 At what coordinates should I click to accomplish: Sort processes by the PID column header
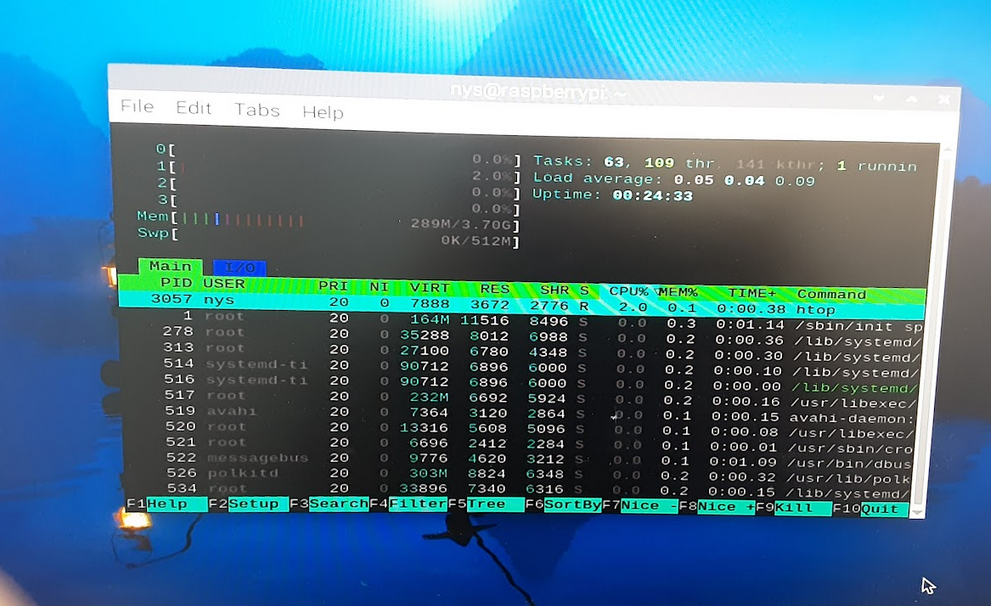tap(176, 283)
